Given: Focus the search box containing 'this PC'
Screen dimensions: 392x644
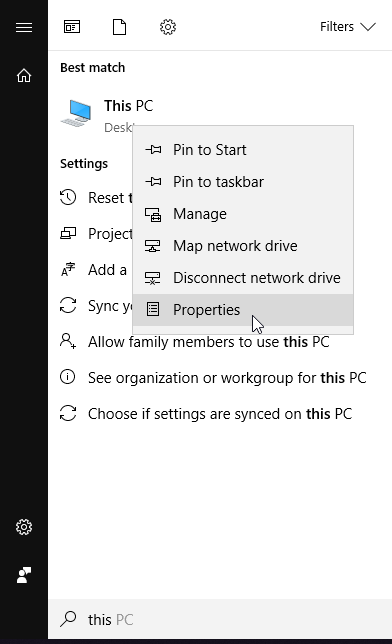Looking at the screenshot, I should pos(220,619).
